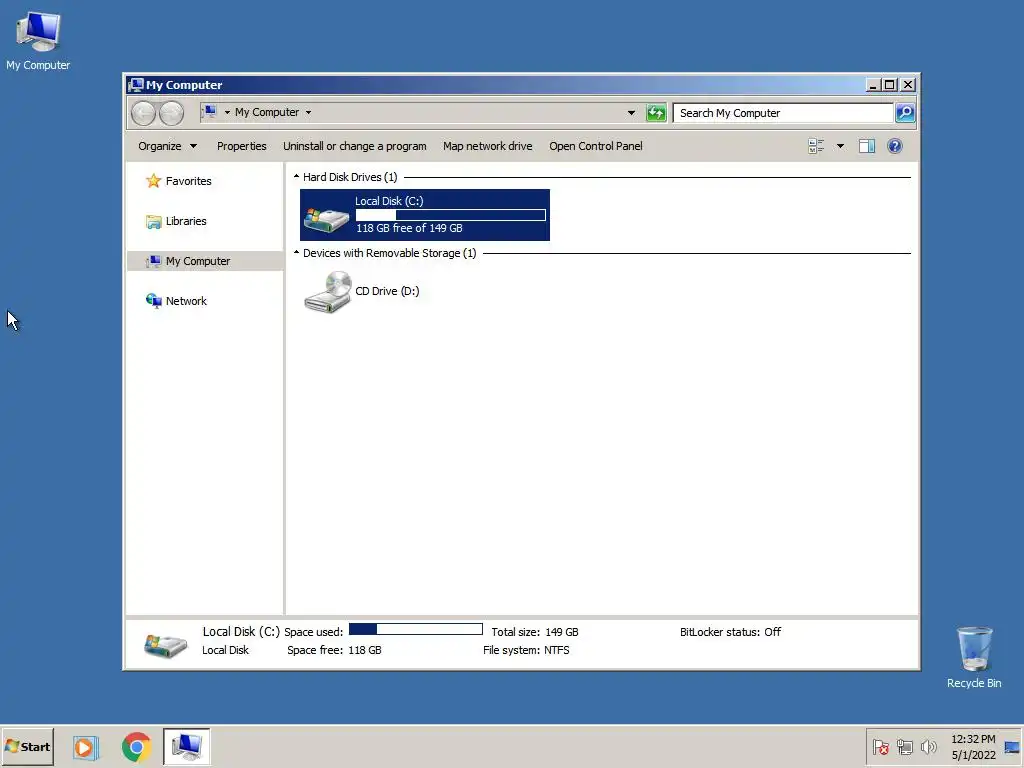Viewport: 1024px width, 768px height.
Task: Open the My Computer desktop icon
Action: (x=38, y=40)
